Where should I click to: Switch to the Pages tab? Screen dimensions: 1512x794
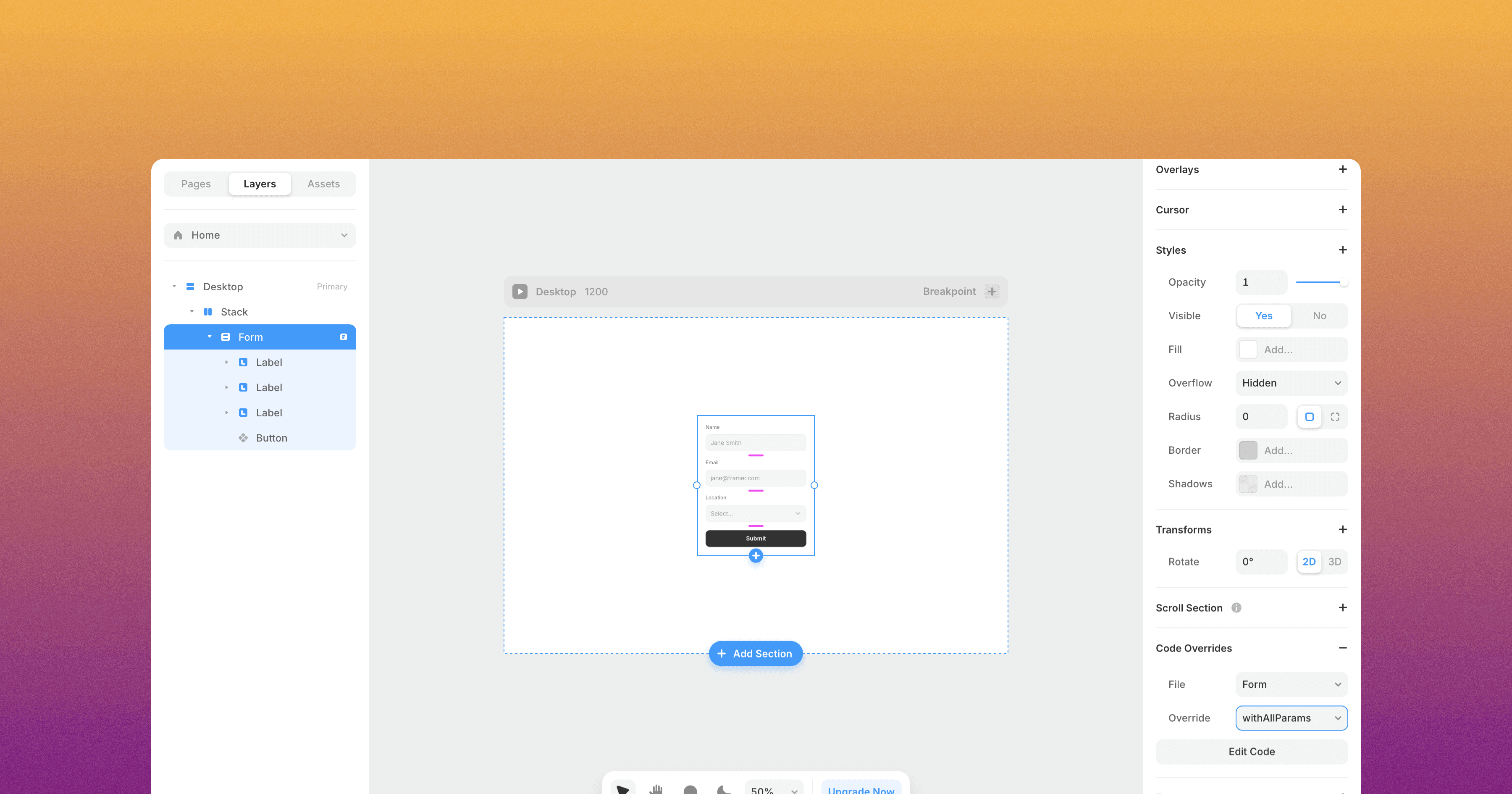(x=196, y=183)
